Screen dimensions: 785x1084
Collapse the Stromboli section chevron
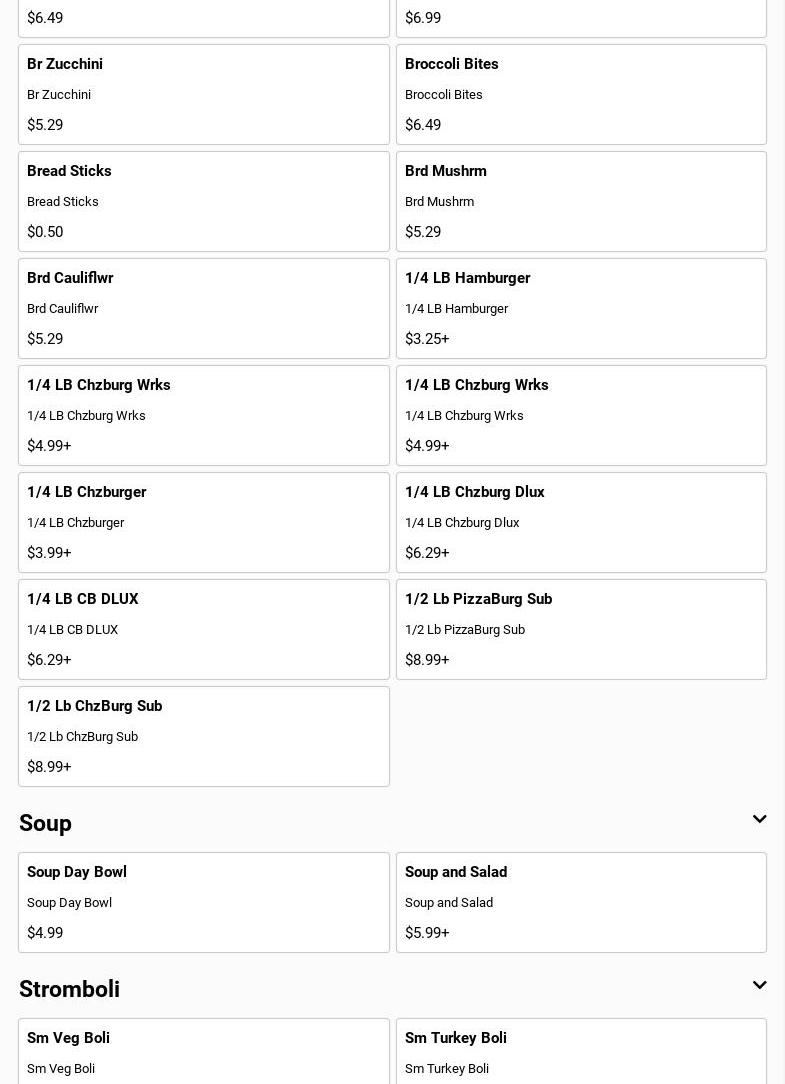pos(759,986)
